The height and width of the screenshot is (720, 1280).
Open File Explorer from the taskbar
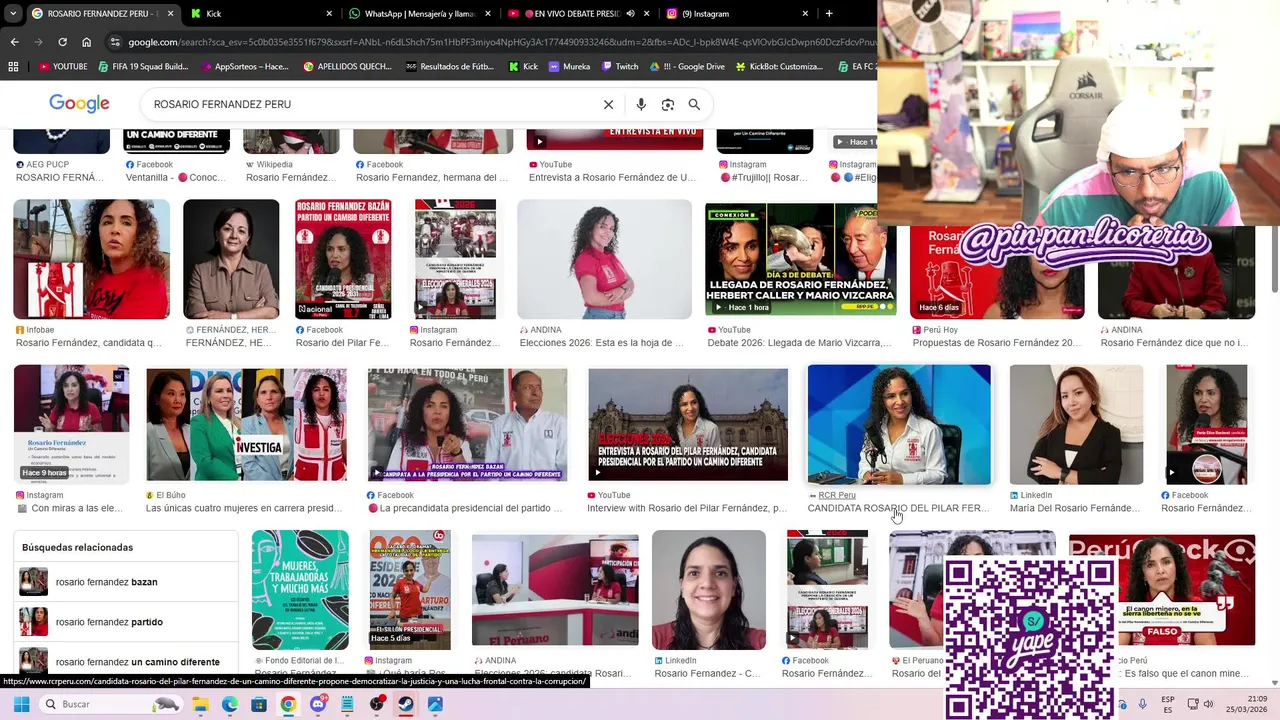pyautogui.click(x=200, y=704)
